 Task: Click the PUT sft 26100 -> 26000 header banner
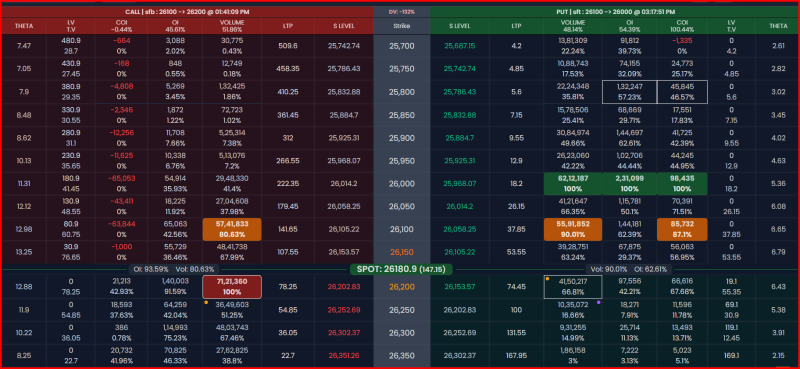[x=615, y=11]
